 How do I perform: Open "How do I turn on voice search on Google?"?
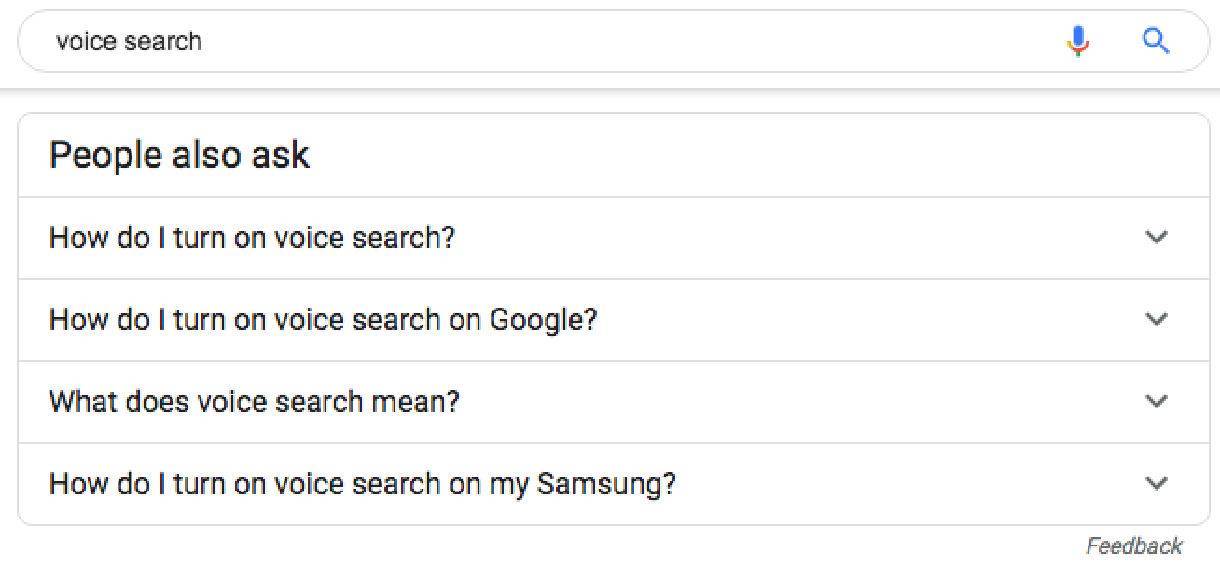[x=322, y=320]
